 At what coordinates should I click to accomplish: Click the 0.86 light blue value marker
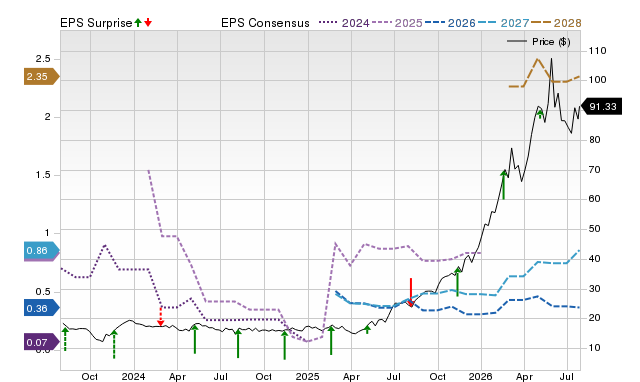[42, 251]
